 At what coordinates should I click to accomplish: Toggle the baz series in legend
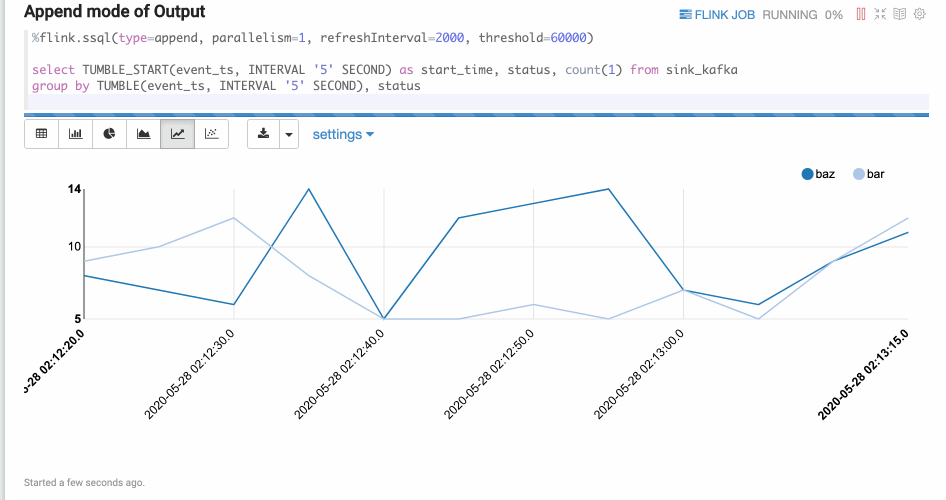(x=818, y=174)
